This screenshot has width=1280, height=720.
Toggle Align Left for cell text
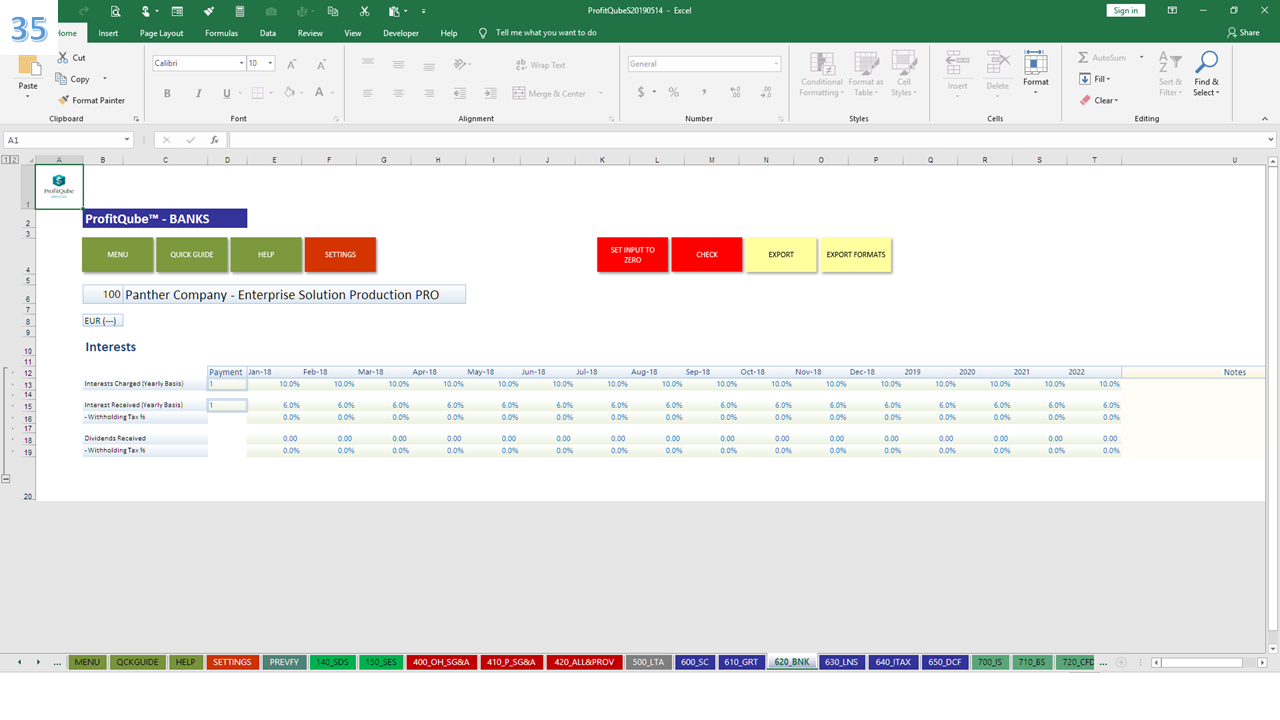[x=368, y=93]
